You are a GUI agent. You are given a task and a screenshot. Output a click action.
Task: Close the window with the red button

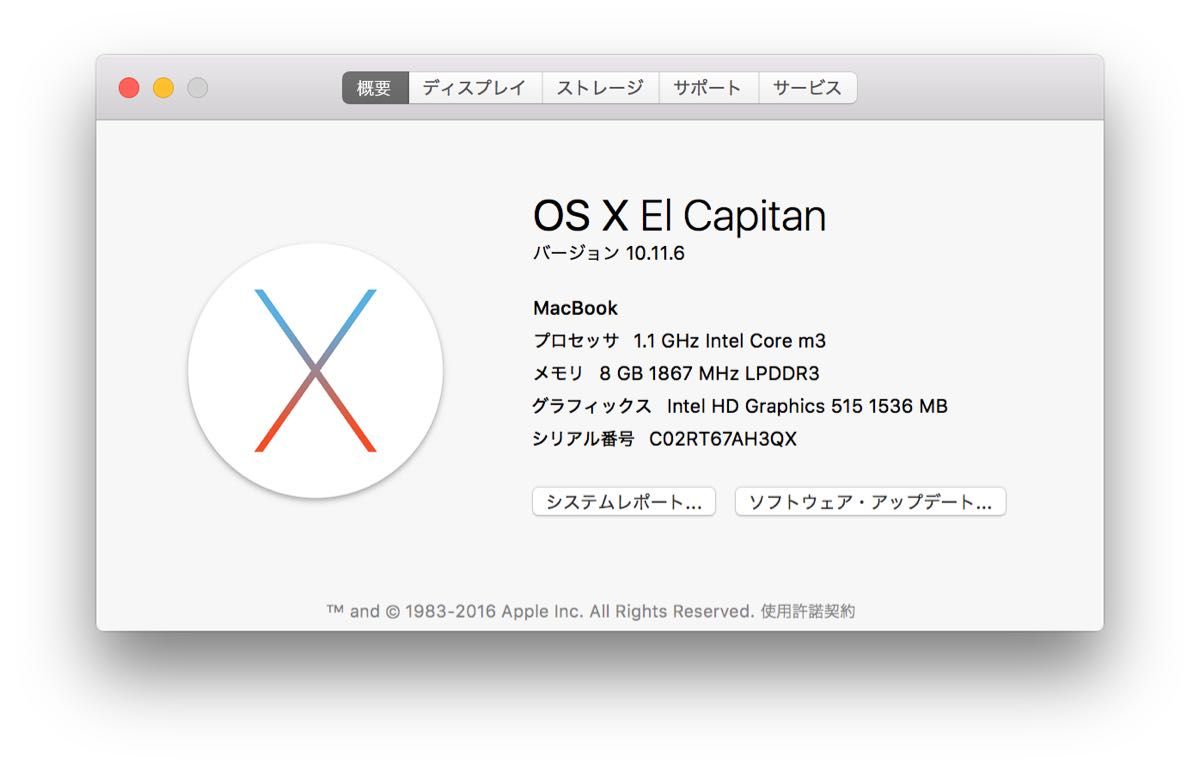tap(129, 88)
